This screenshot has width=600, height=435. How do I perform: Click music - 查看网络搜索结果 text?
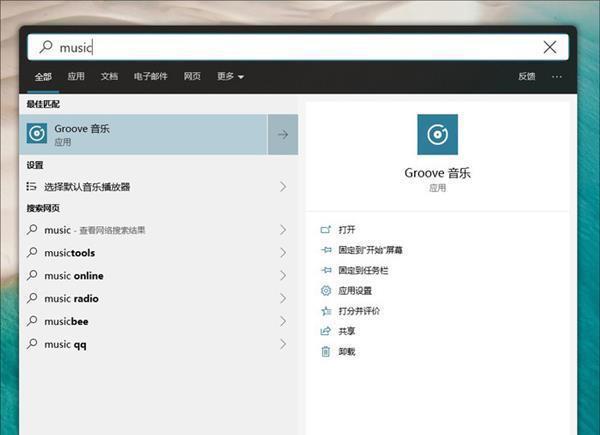point(95,230)
